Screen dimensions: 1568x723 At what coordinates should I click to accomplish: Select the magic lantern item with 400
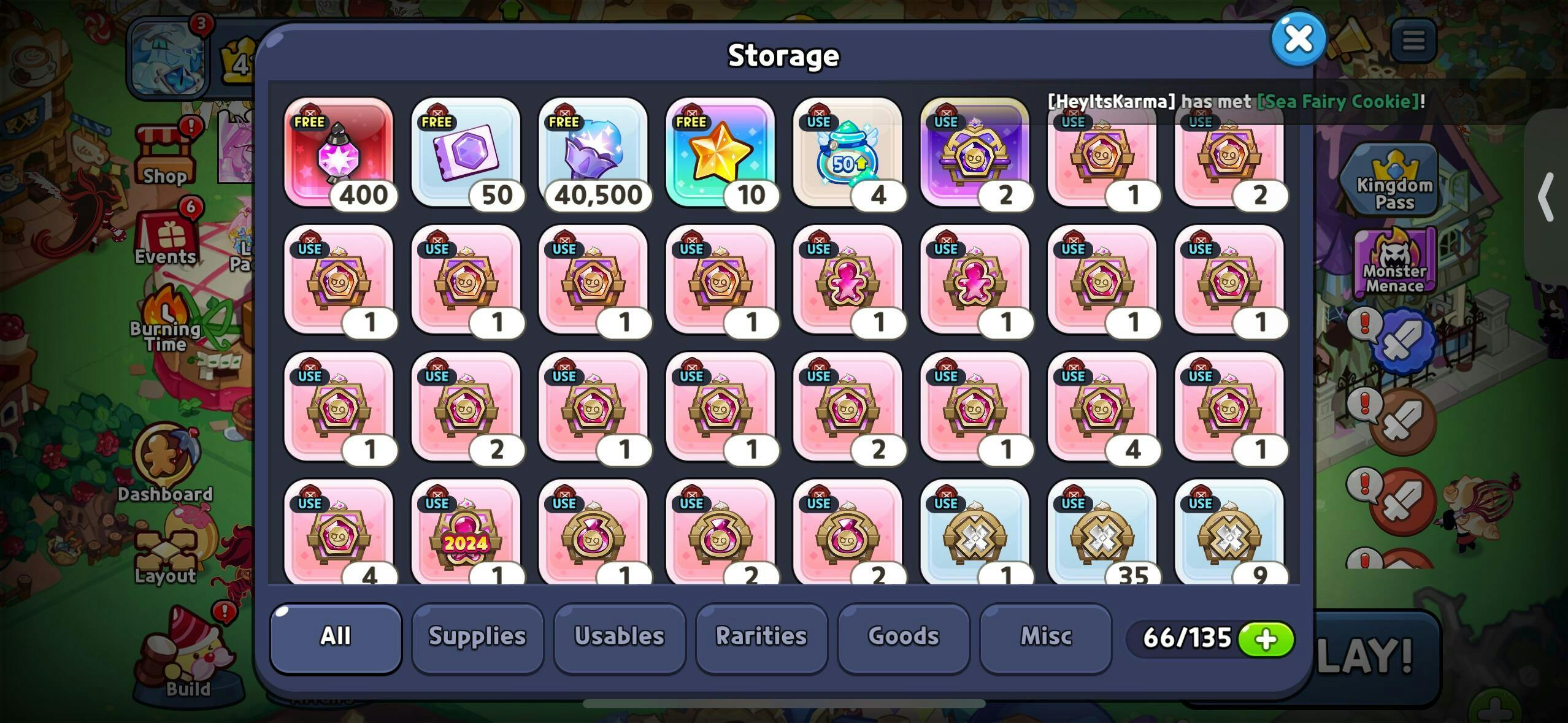[x=339, y=153]
